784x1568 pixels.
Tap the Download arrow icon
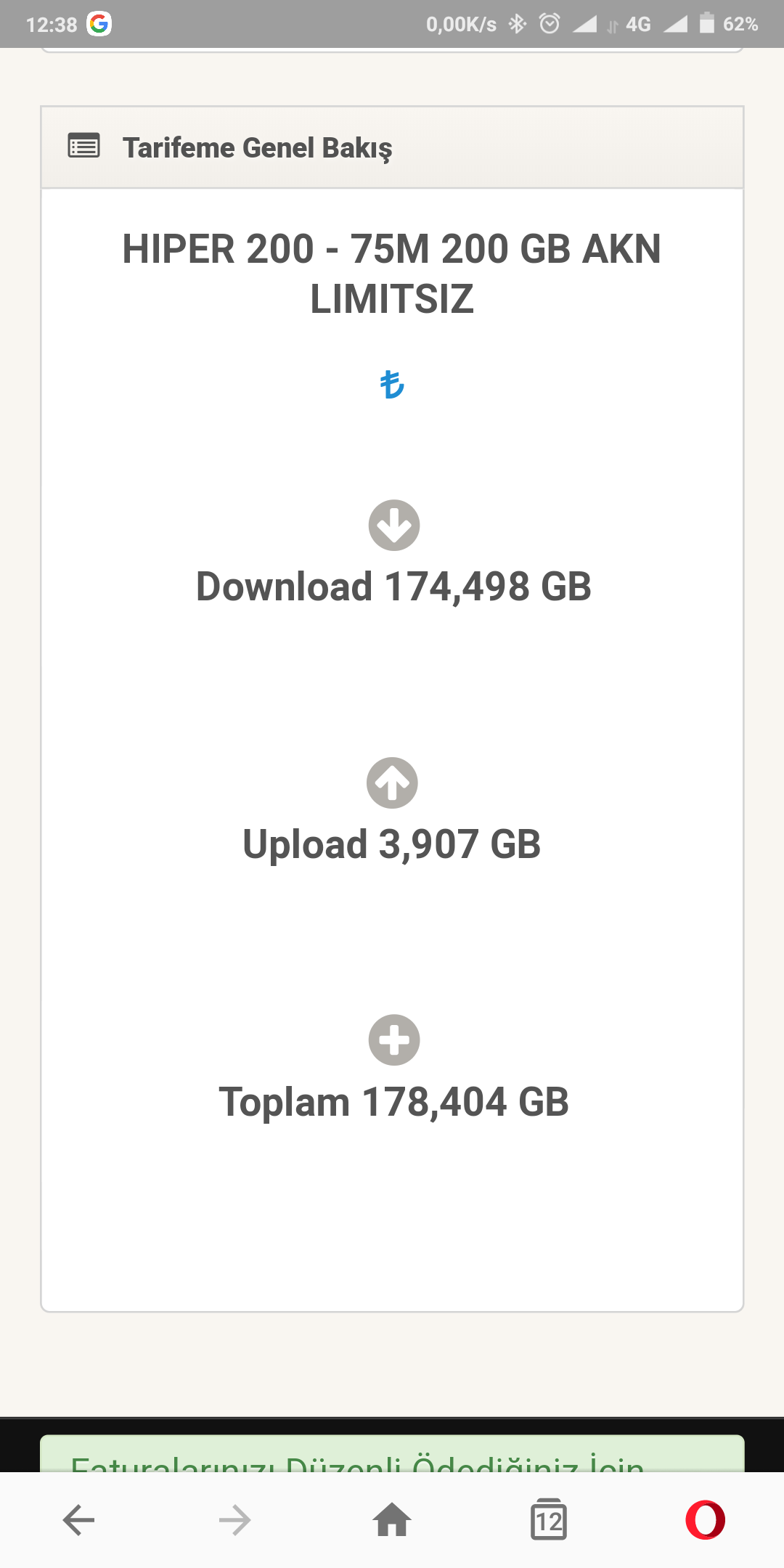pyautogui.click(x=394, y=525)
